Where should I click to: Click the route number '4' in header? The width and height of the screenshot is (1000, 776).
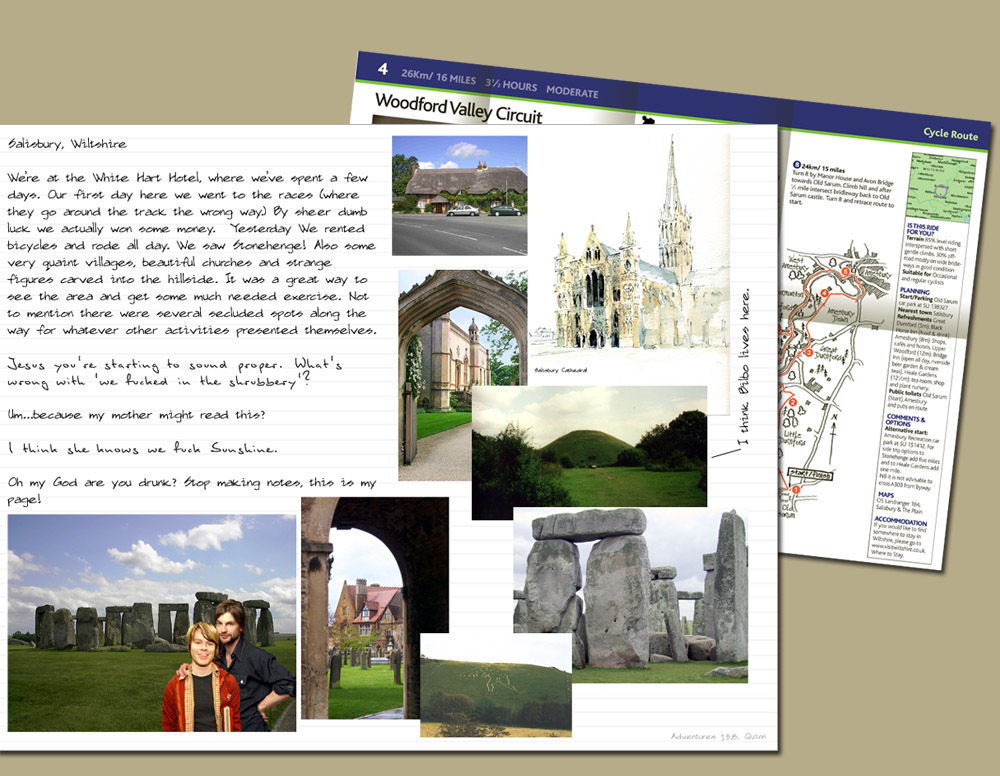coord(383,69)
